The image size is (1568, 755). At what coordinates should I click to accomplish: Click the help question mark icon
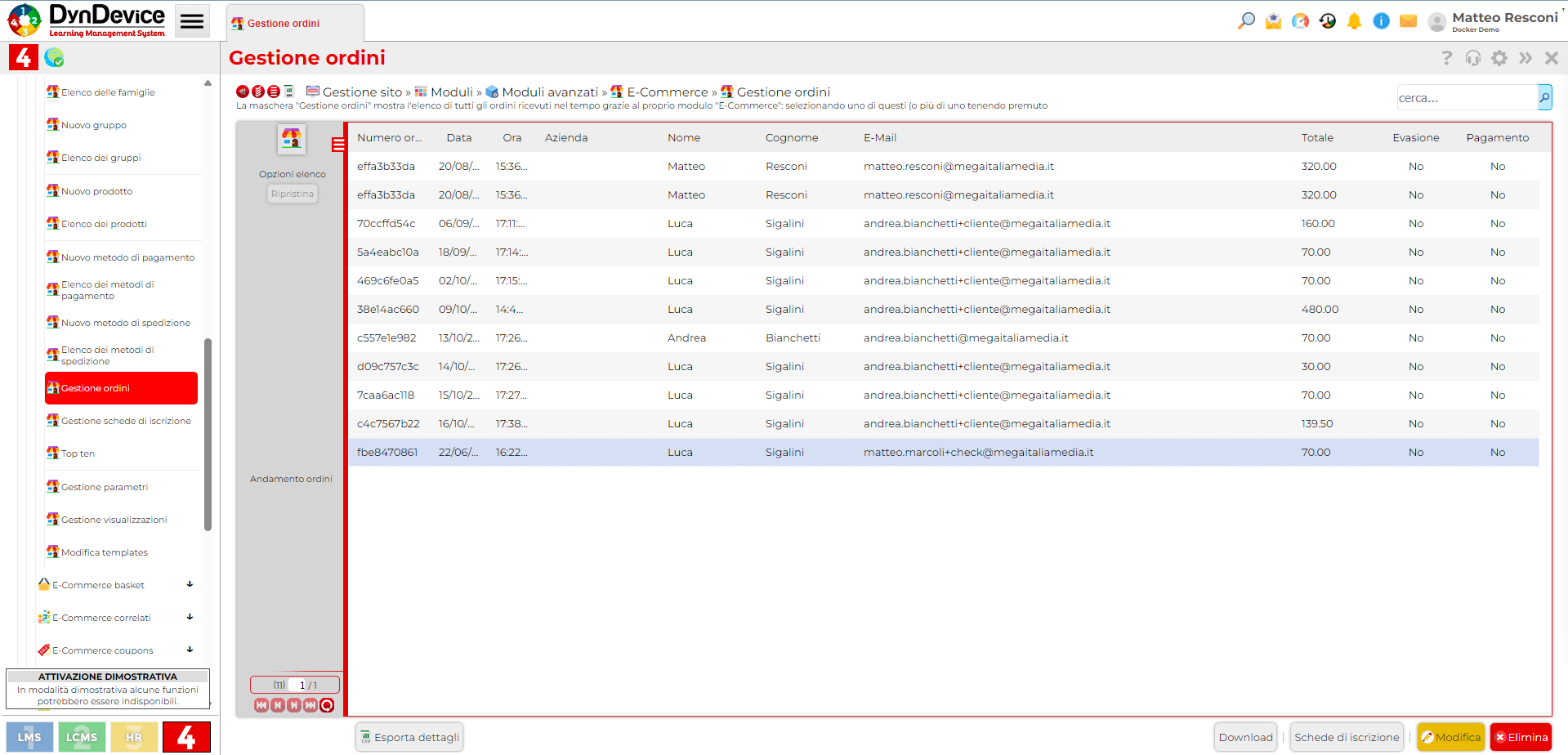1447,57
